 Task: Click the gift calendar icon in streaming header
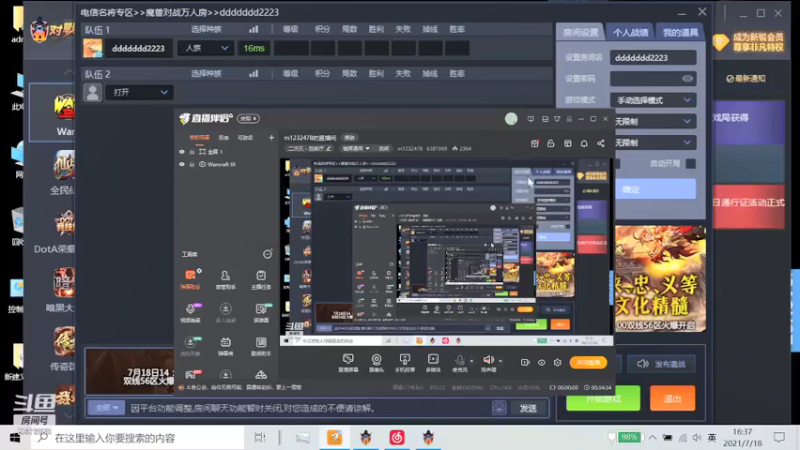pyautogui.click(x=534, y=143)
